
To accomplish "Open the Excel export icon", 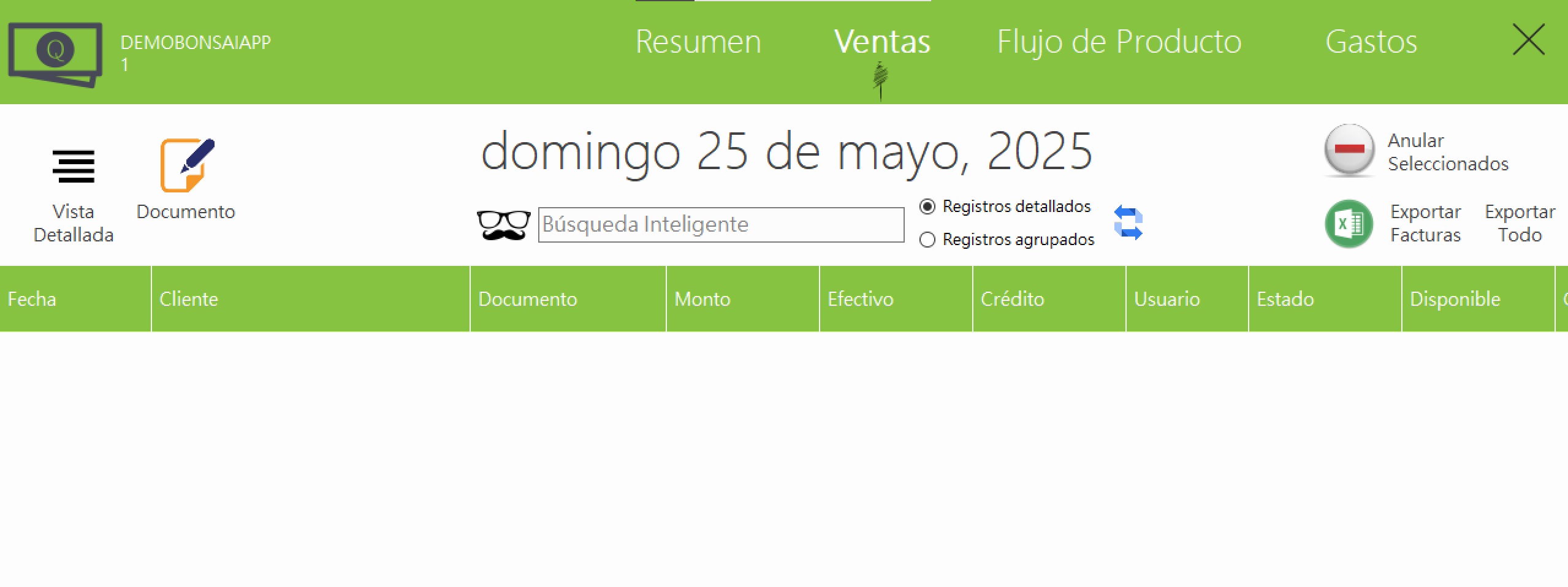I will tap(1349, 224).
